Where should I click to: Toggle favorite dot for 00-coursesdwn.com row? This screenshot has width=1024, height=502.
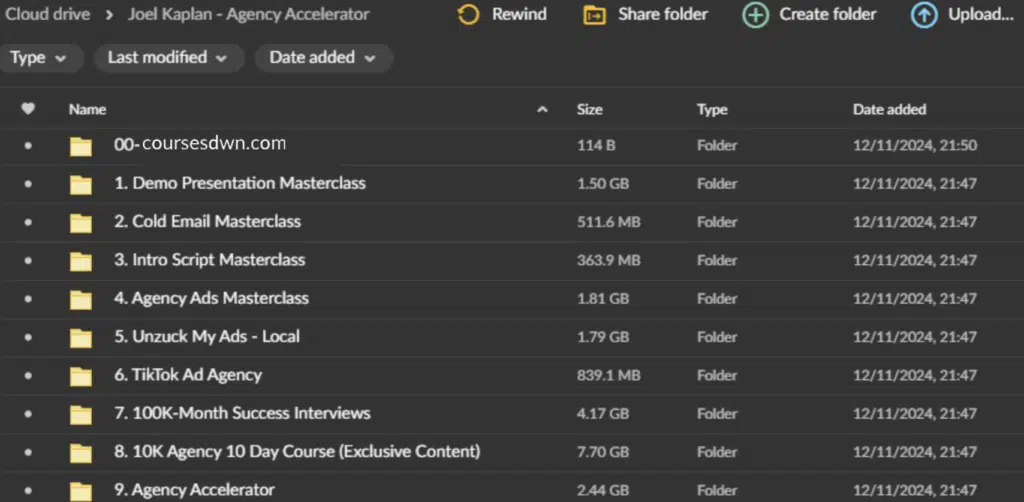point(27,146)
